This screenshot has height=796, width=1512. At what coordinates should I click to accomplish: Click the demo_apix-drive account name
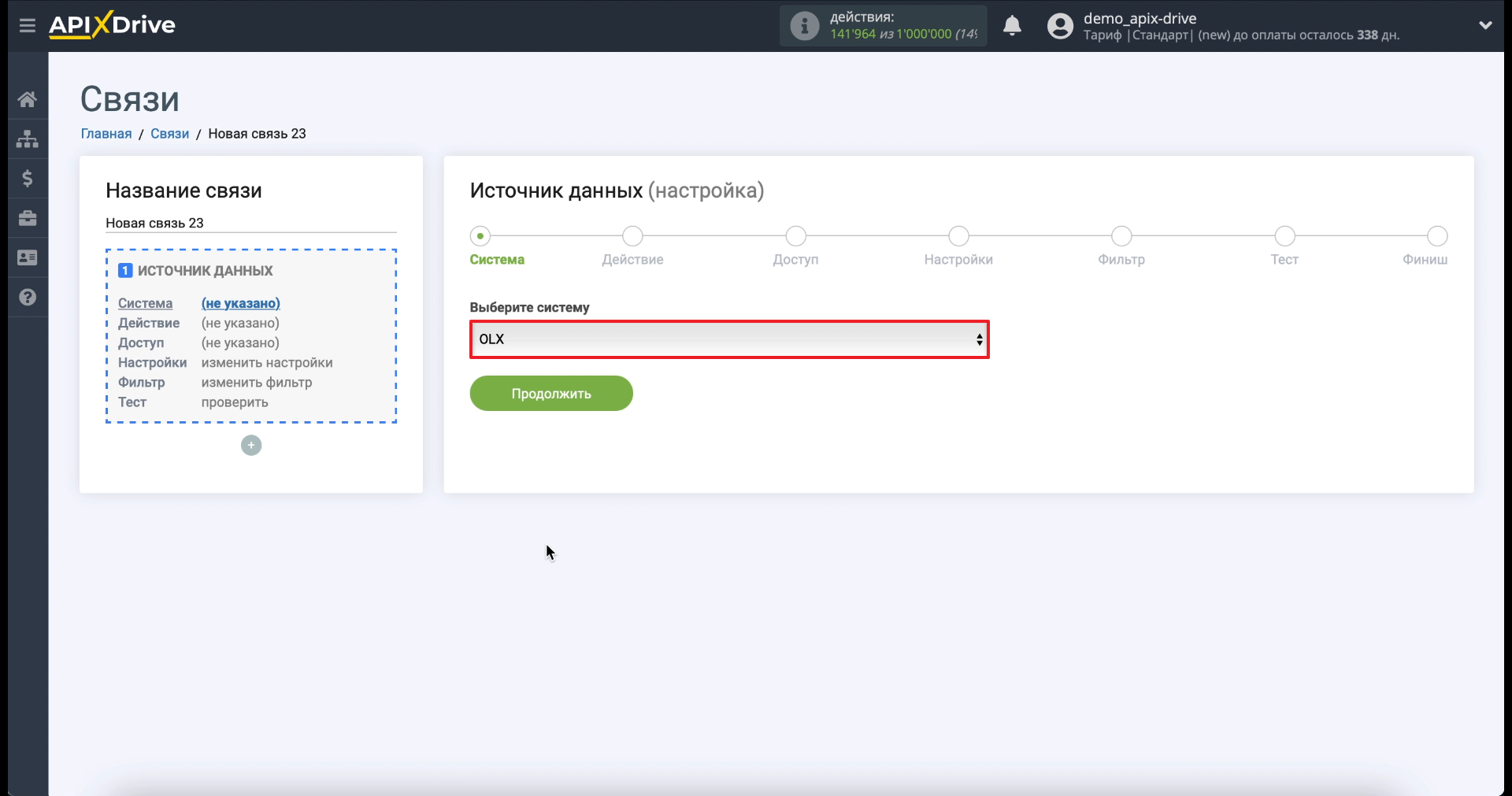[x=1140, y=18]
